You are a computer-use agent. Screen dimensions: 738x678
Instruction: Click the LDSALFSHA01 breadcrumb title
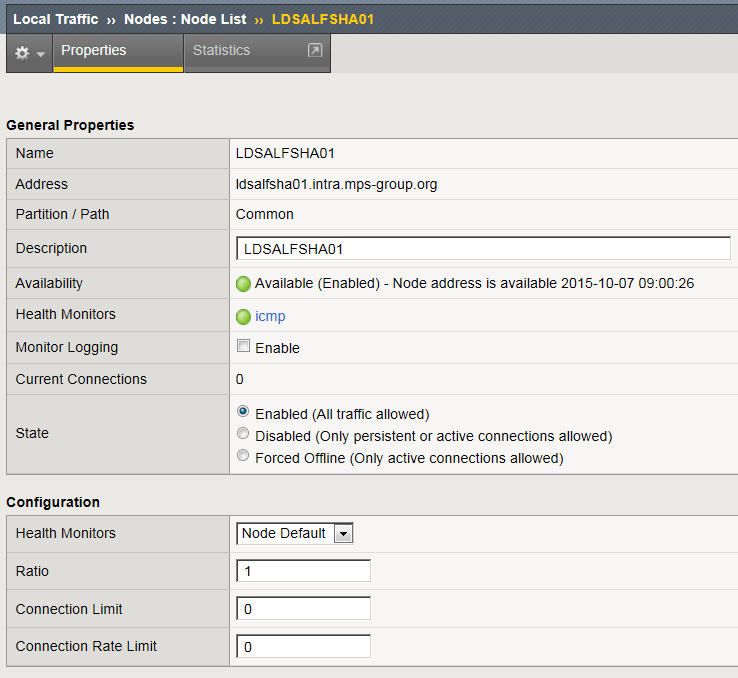click(x=323, y=19)
